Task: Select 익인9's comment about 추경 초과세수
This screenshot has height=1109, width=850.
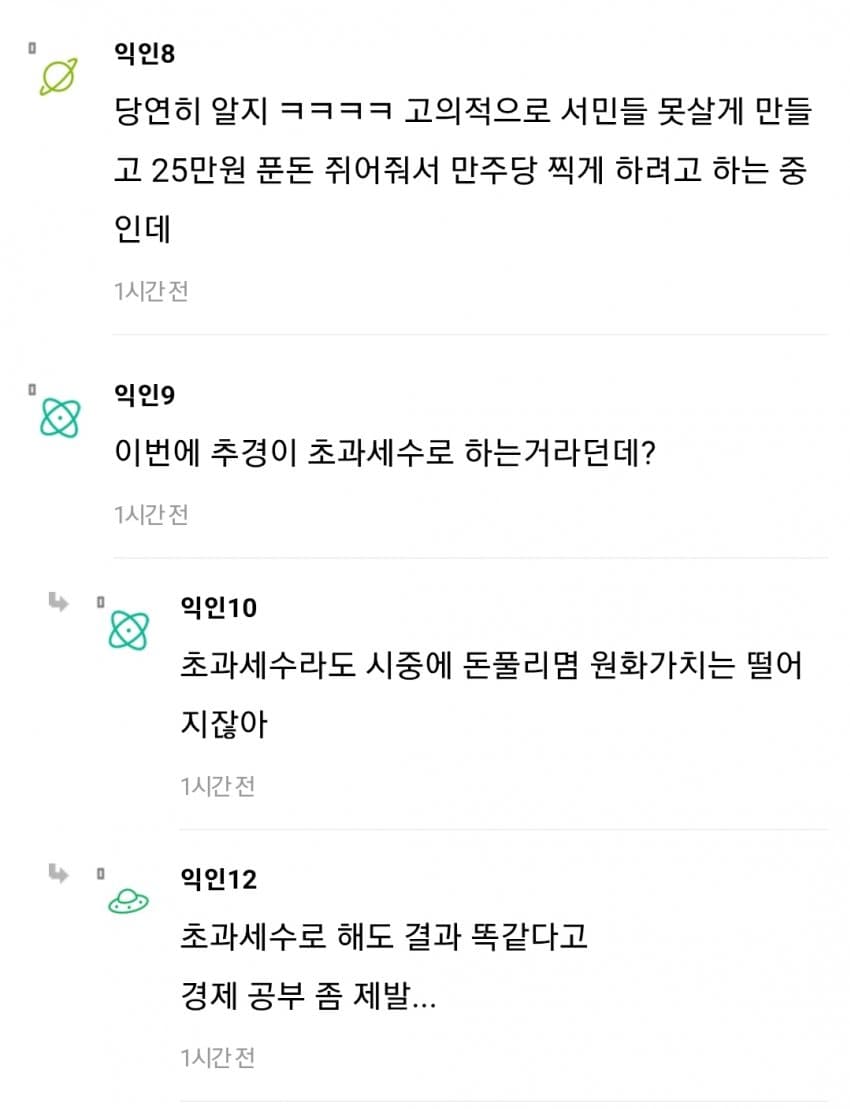Action: pyautogui.click(x=385, y=455)
